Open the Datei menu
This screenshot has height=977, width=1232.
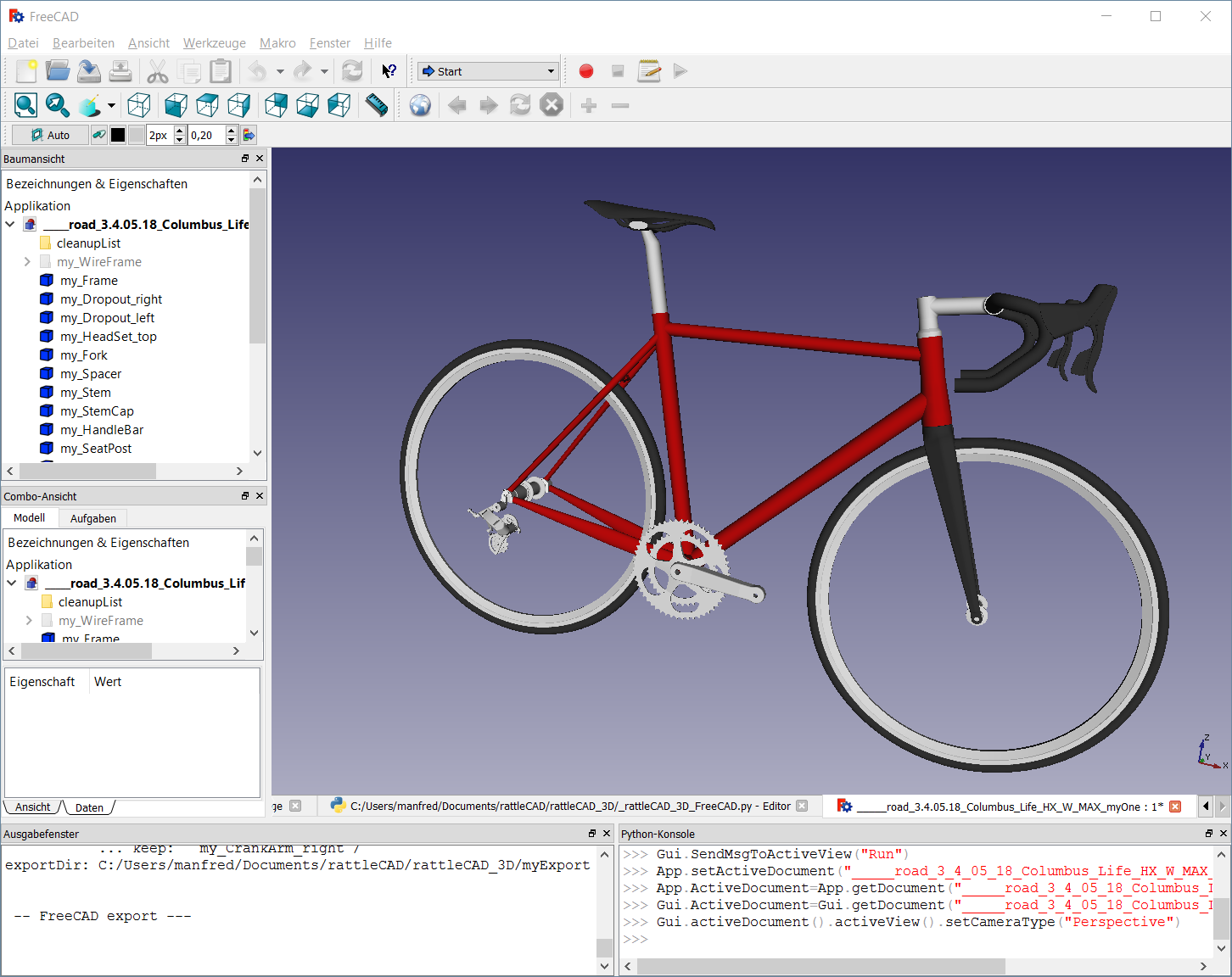tap(23, 43)
